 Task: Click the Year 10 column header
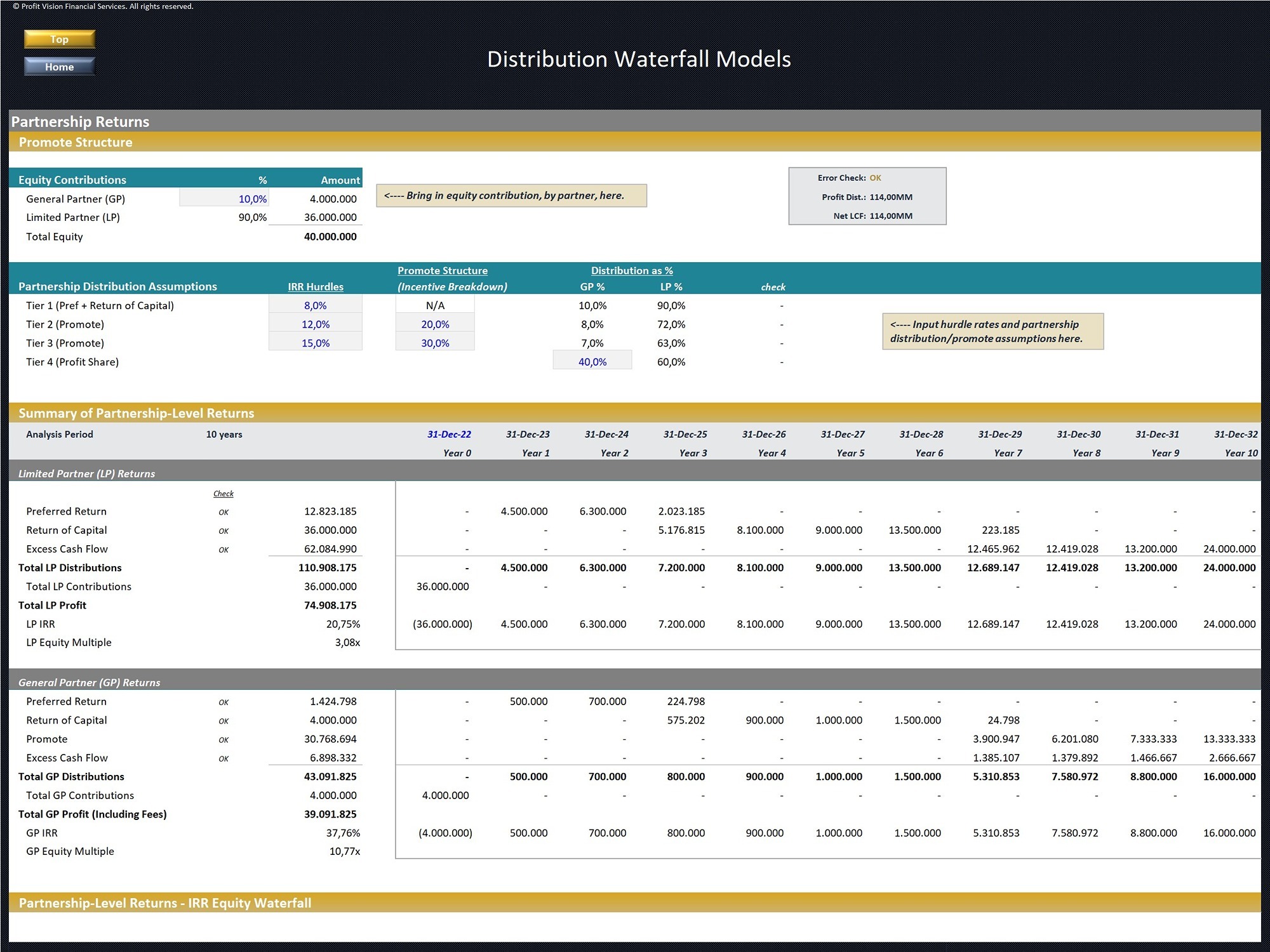click(x=1241, y=453)
